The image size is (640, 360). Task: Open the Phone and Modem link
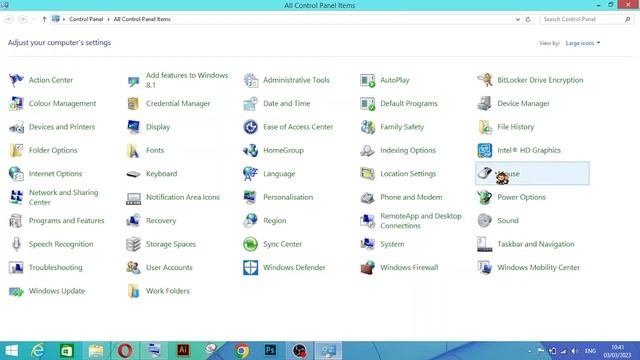pos(411,197)
